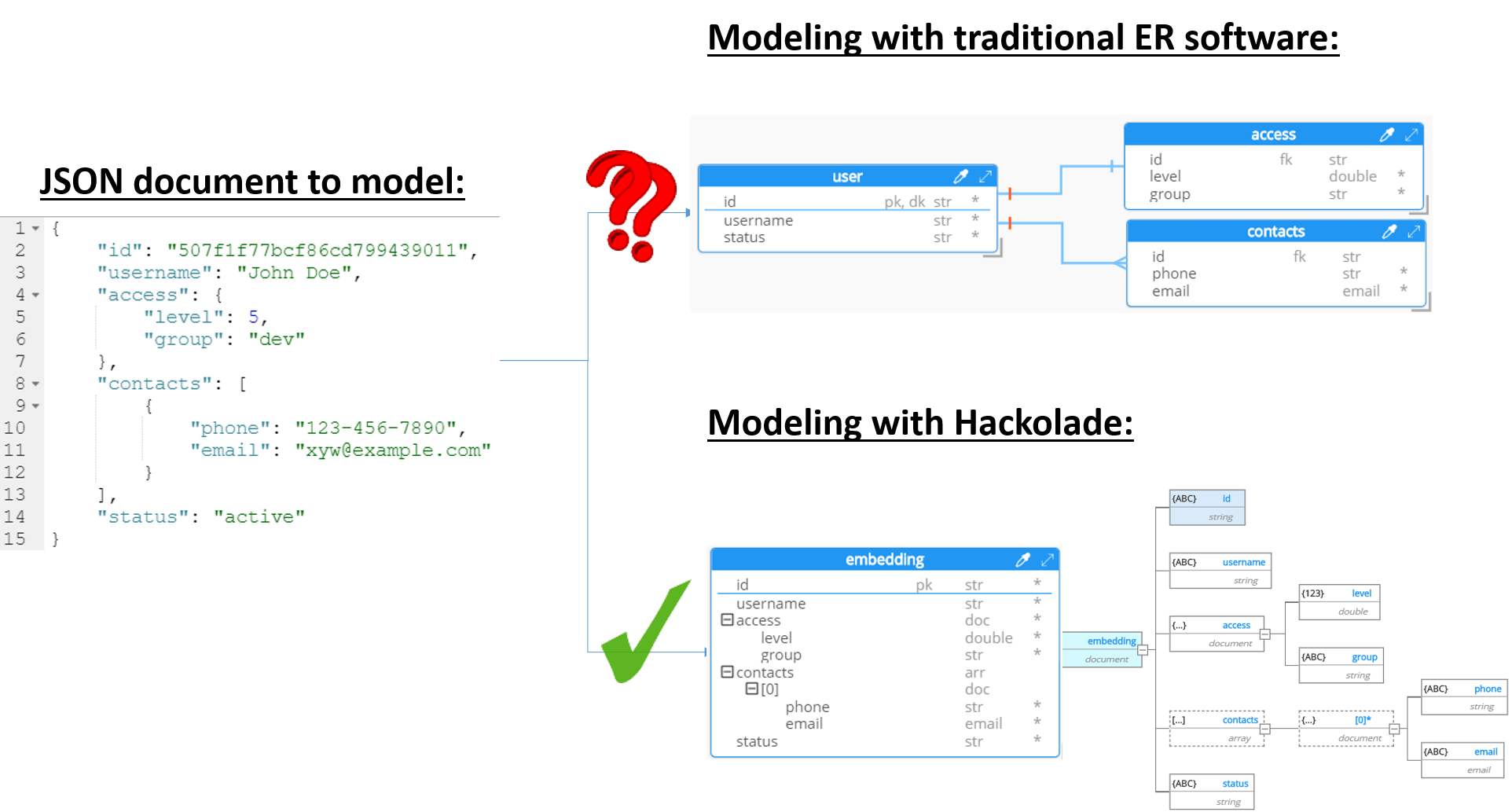Click the "John Doe" value in JSON

pyautogui.click(x=294, y=273)
